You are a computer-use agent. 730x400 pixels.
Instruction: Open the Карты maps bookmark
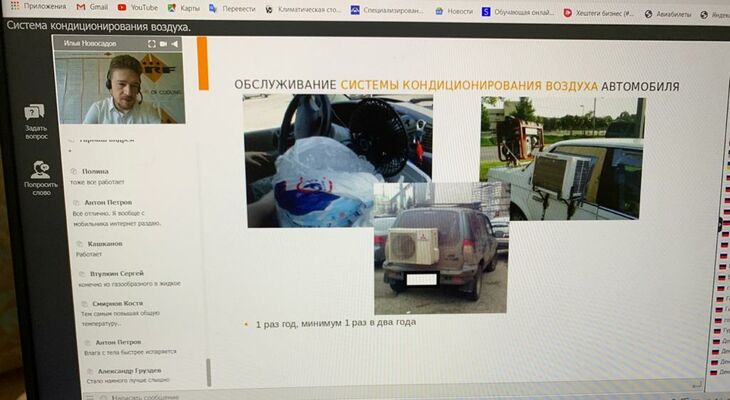point(183,8)
